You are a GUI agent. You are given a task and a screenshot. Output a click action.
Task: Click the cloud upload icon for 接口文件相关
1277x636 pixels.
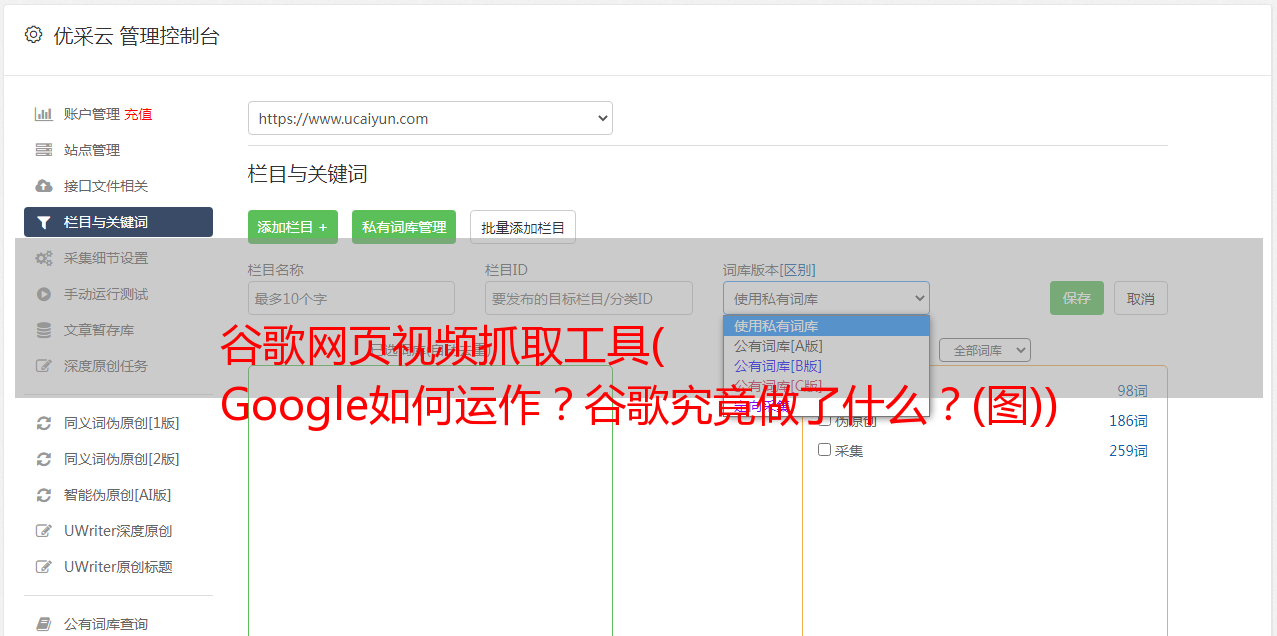[44, 186]
